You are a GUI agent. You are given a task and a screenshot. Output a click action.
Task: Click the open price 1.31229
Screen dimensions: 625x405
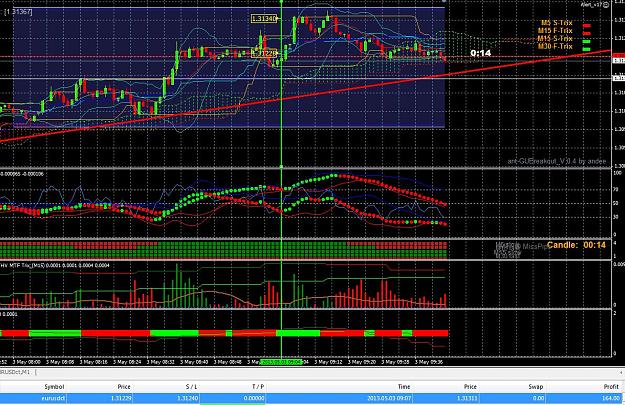point(120,398)
